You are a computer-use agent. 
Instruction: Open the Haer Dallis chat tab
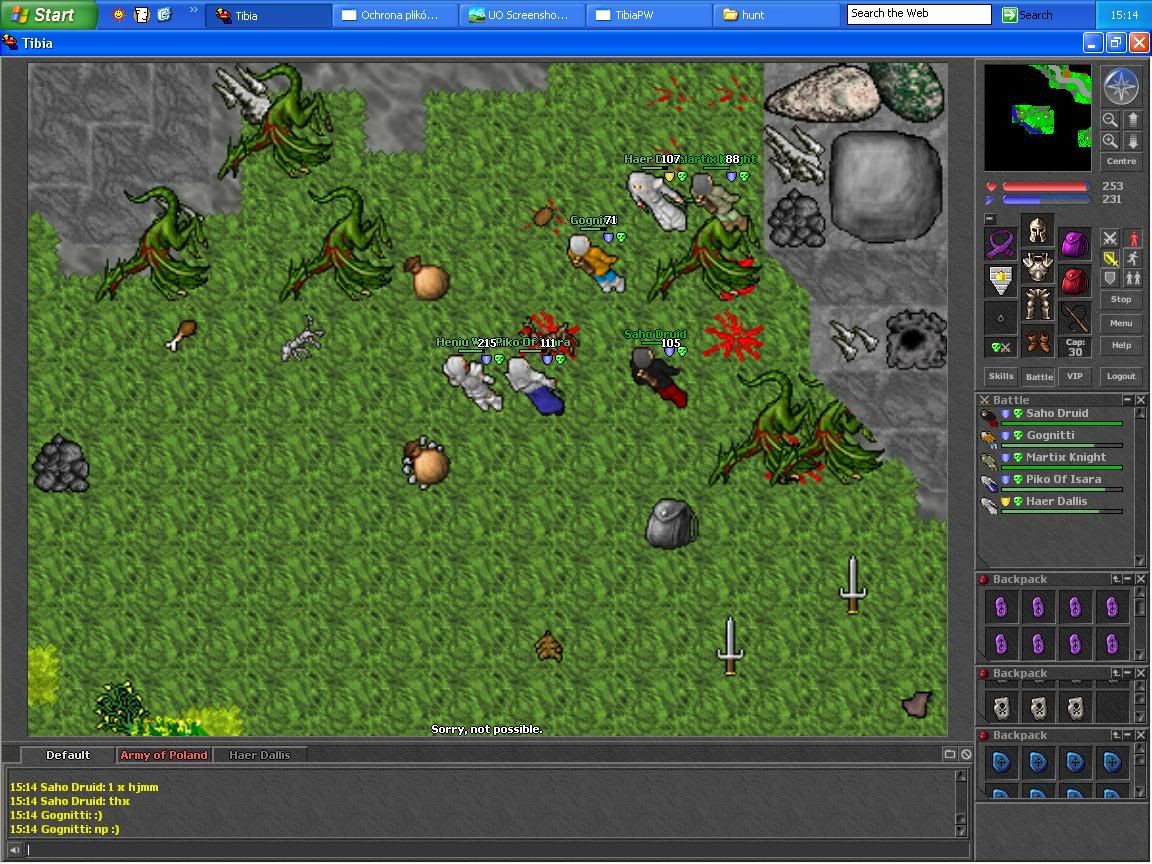(259, 755)
